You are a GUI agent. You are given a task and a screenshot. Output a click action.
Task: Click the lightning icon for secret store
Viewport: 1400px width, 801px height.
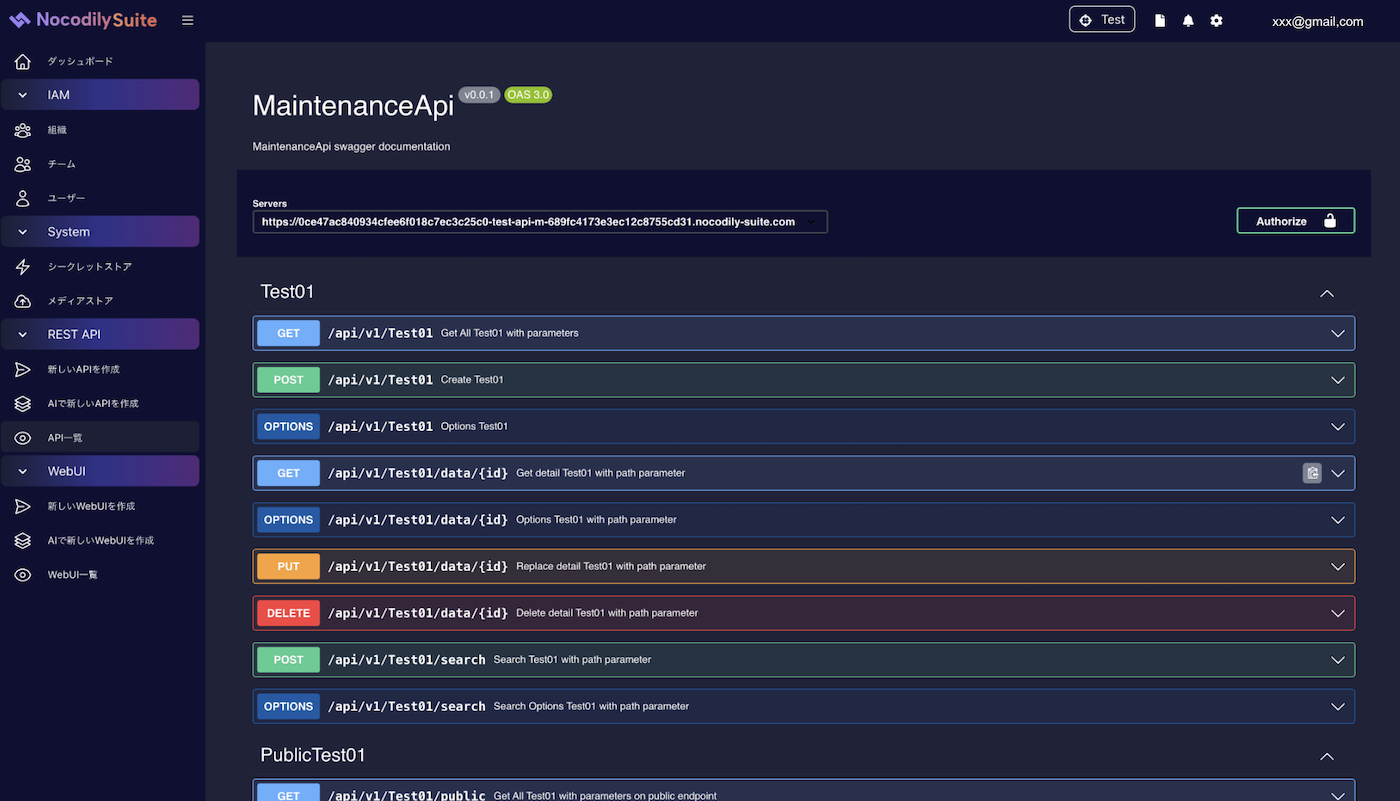point(23,267)
